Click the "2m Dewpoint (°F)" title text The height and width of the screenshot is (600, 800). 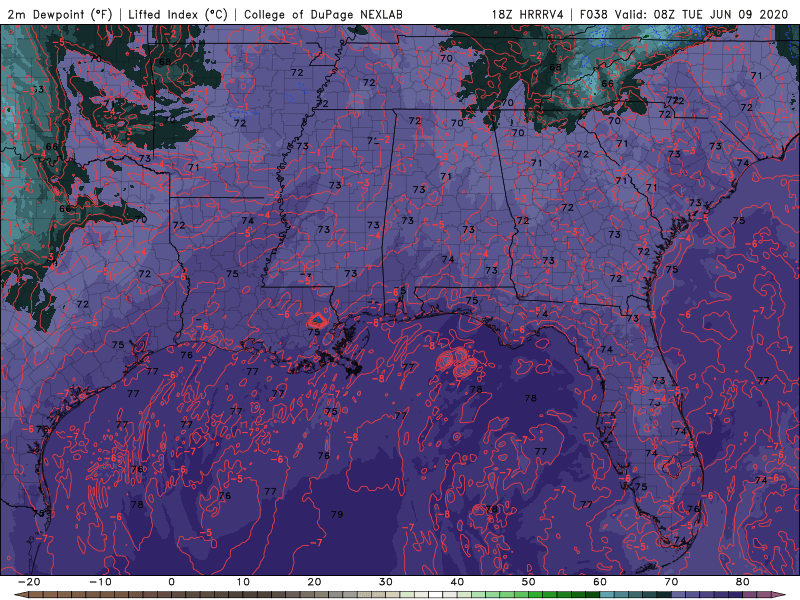(x=60, y=14)
